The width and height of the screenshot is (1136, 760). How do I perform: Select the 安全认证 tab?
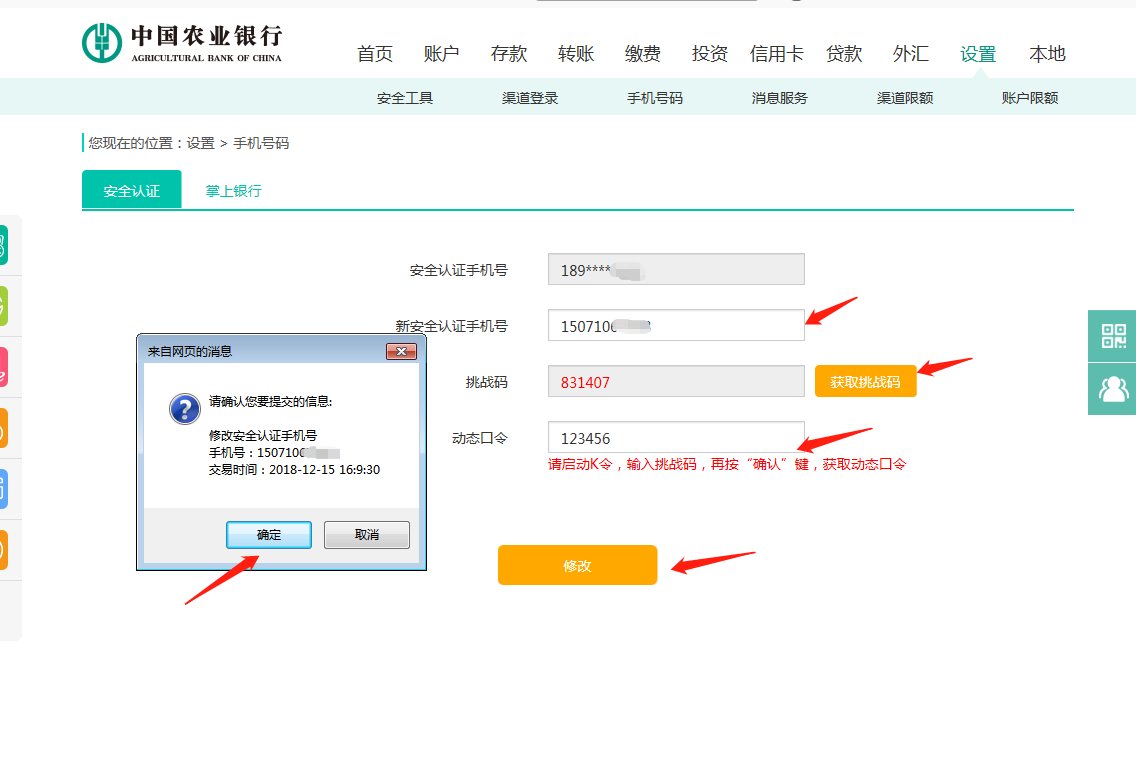[x=130, y=189]
